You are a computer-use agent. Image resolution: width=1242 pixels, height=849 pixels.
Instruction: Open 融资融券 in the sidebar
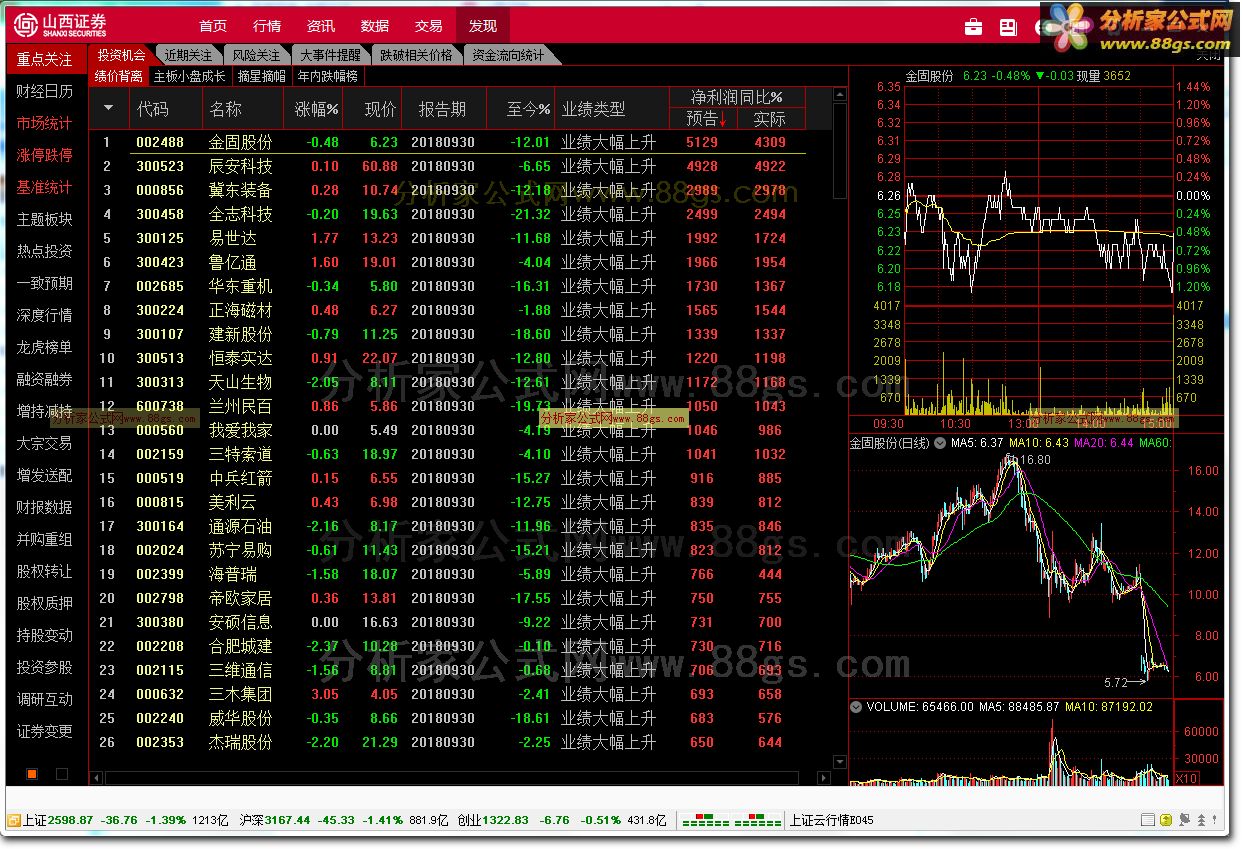click(x=45, y=379)
